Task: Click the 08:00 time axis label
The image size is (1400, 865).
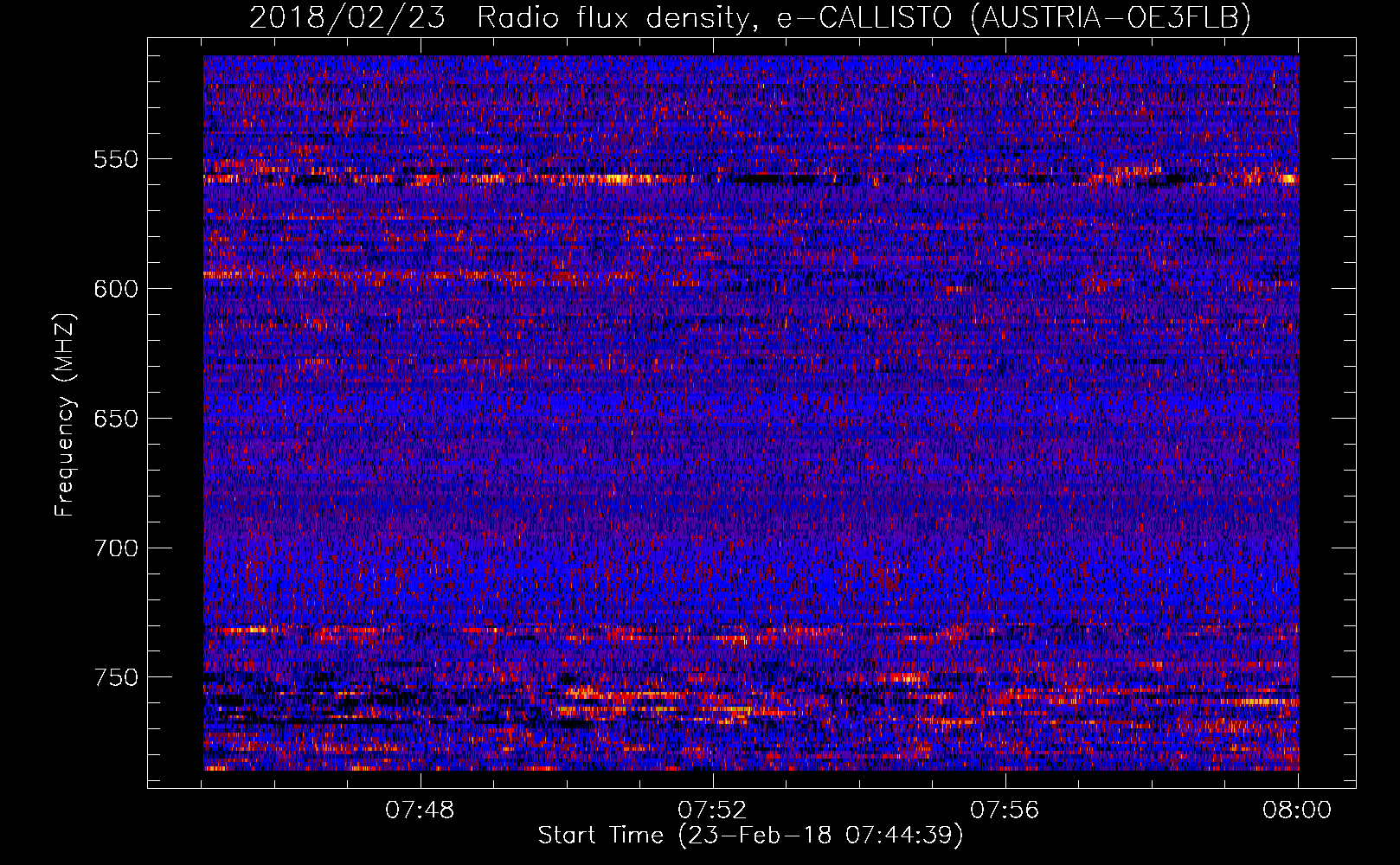Action: pyautogui.click(x=1297, y=811)
